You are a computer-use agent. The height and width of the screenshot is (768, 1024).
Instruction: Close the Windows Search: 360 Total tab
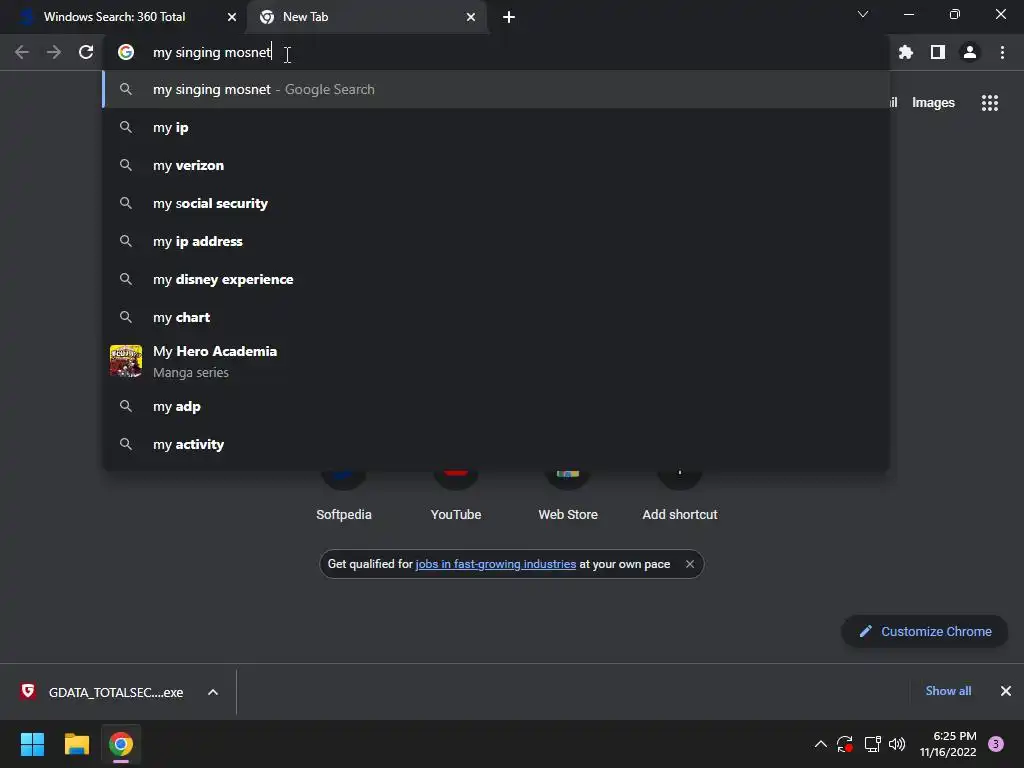point(232,17)
